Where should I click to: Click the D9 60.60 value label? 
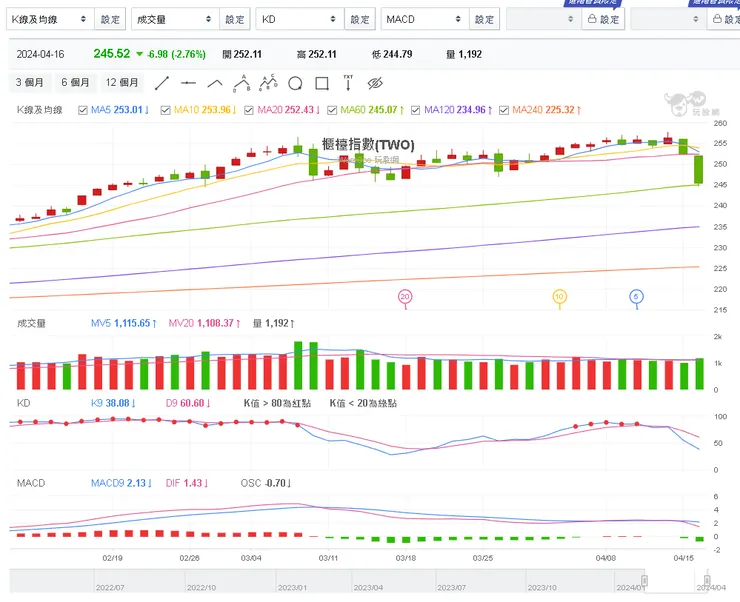pos(188,403)
